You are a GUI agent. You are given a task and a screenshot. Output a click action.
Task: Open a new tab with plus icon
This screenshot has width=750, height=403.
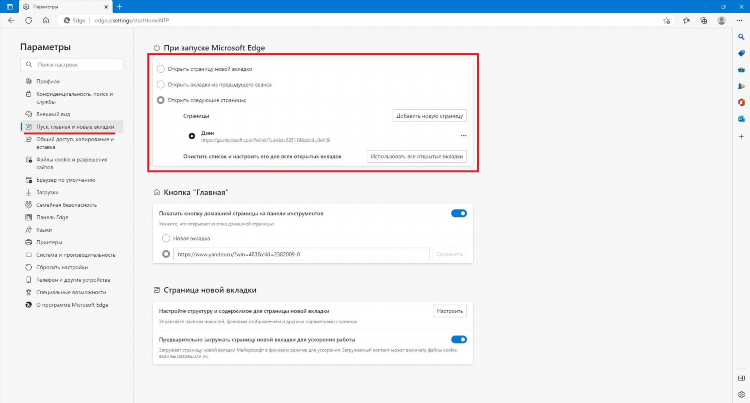pyautogui.click(x=120, y=7)
